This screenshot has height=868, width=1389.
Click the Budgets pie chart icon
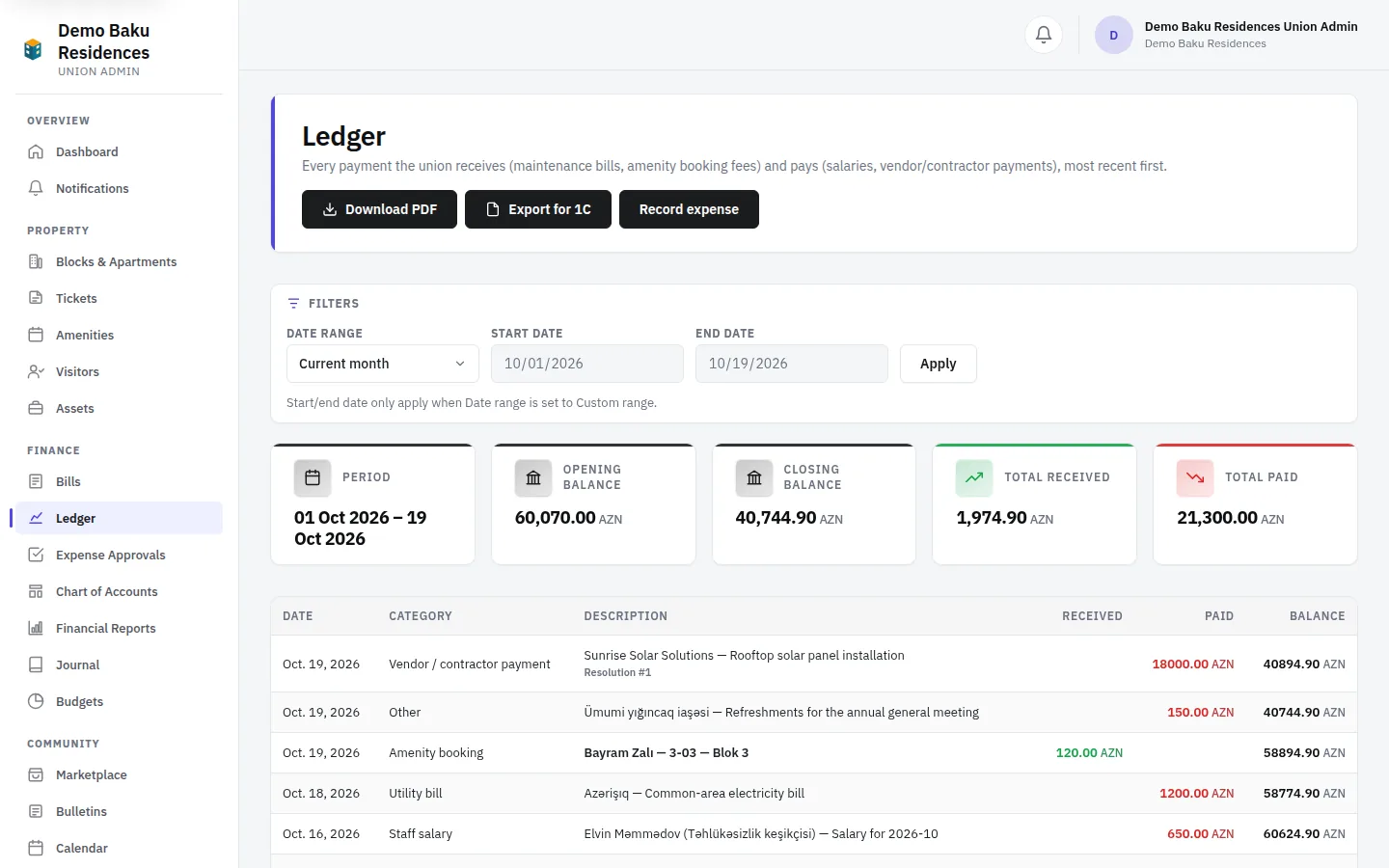(x=36, y=701)
